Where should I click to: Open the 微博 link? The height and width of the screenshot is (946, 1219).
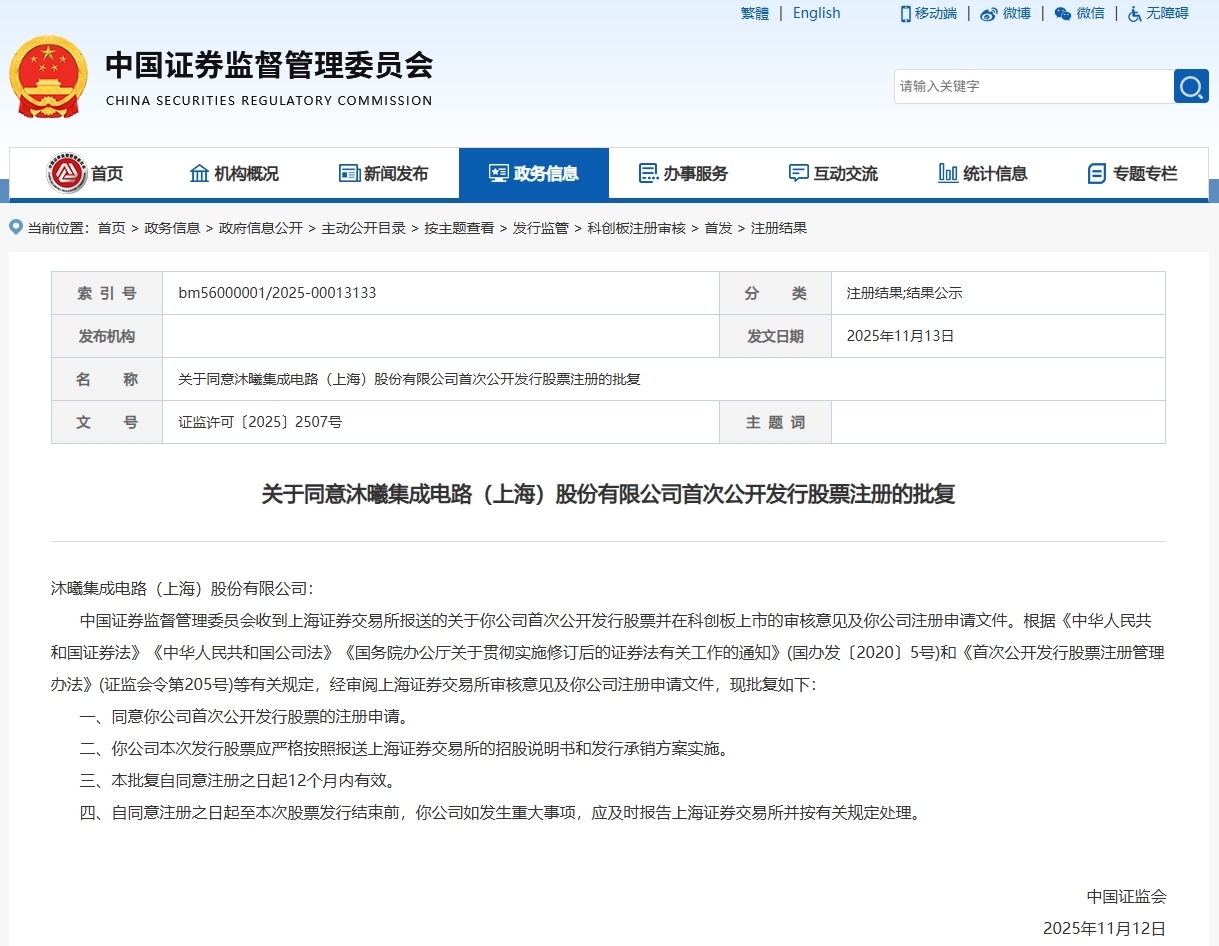click(1017, 13)
